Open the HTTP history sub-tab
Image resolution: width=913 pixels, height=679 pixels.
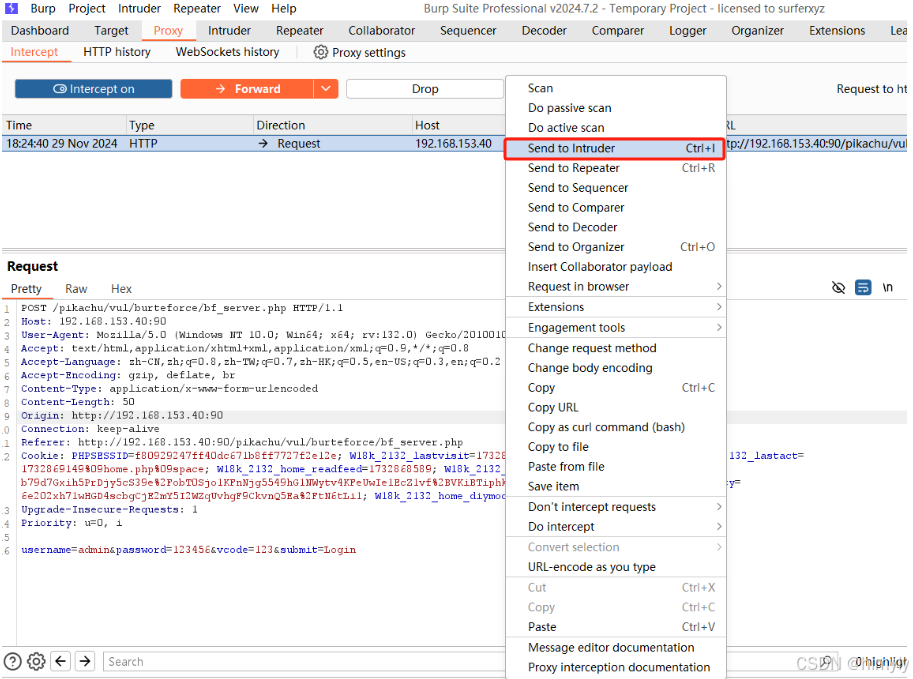(x=117, y=52)
